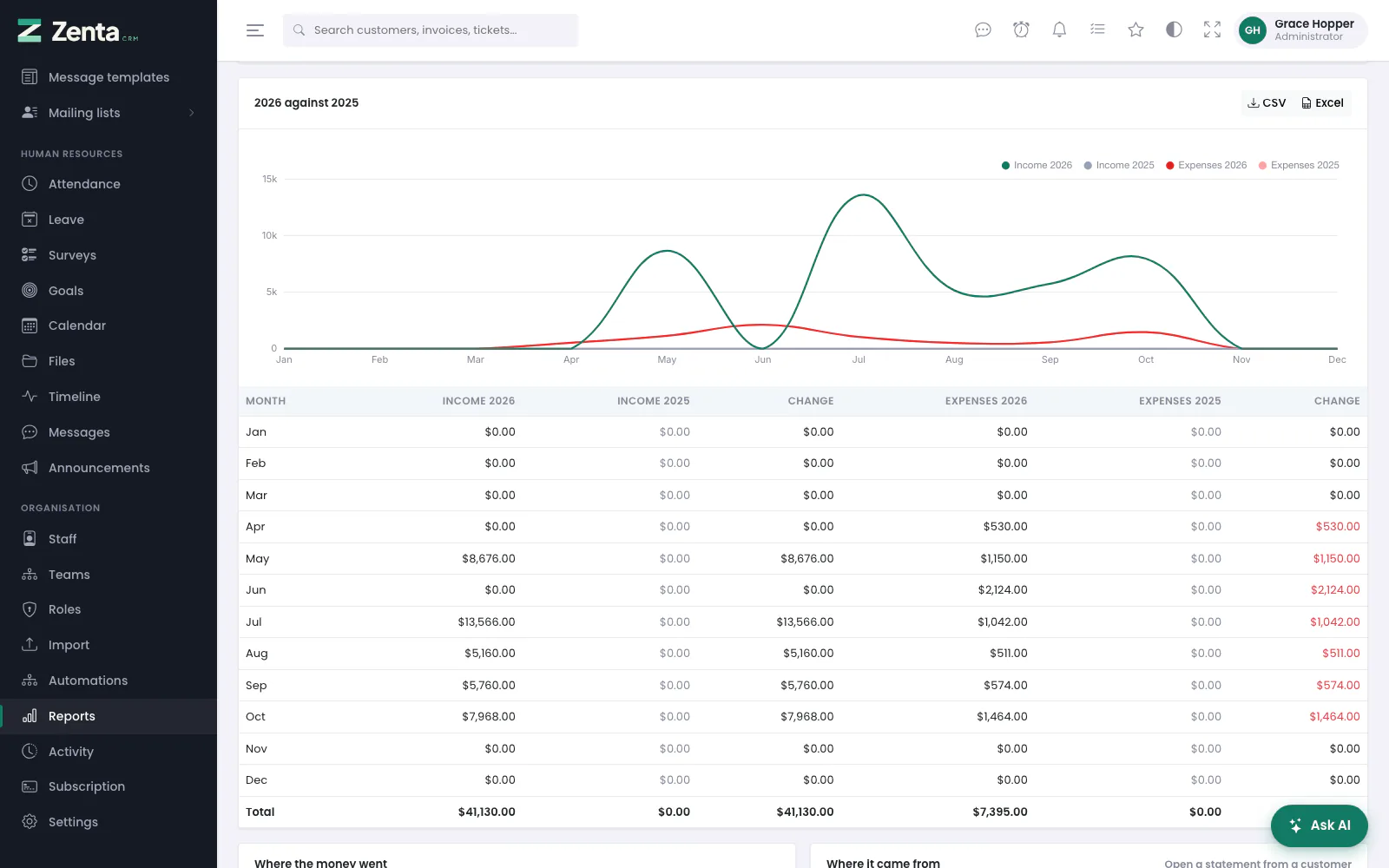Screen dimensions: 1389x868
Task: Click the search customers input field
Action: 431,30
